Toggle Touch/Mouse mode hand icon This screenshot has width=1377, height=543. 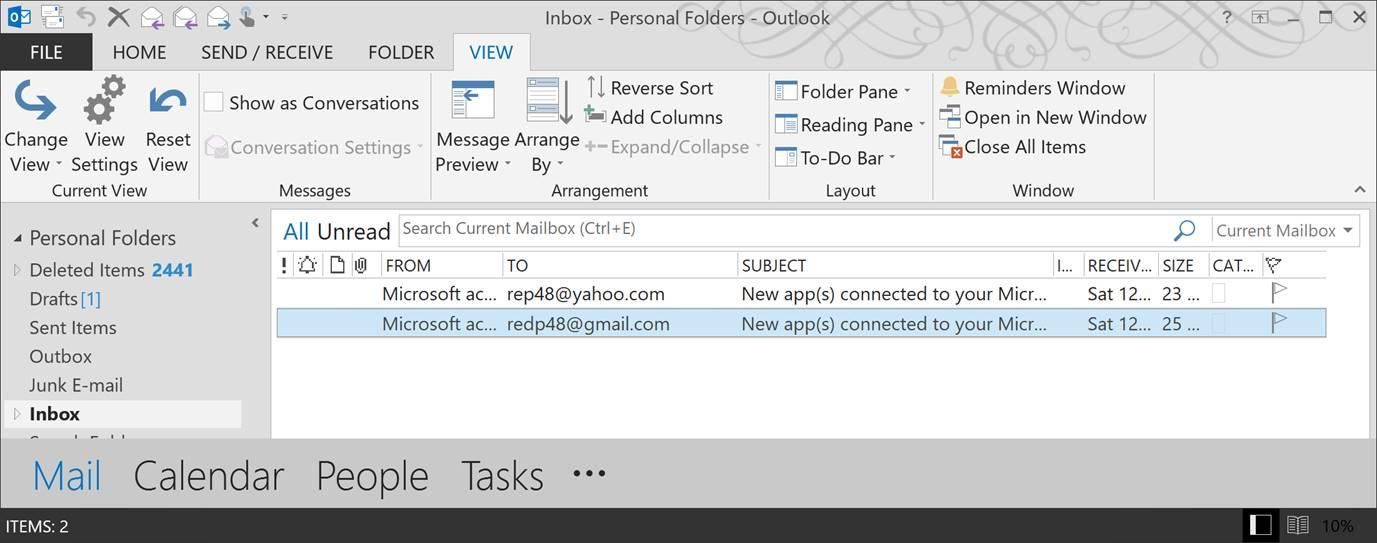click(x=247, y=16)
